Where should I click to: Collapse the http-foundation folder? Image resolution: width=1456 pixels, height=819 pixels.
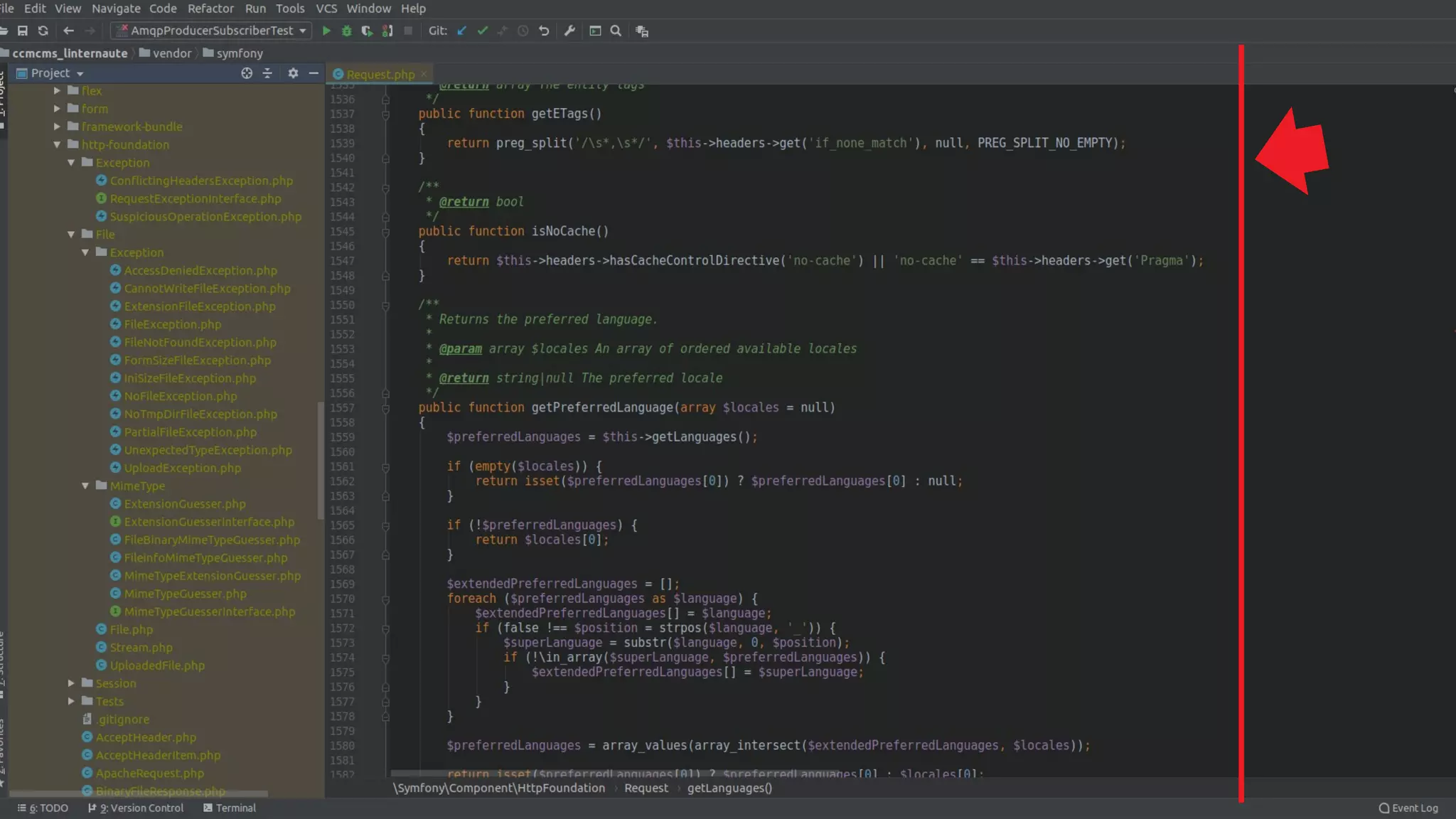[x=57, y=144]
